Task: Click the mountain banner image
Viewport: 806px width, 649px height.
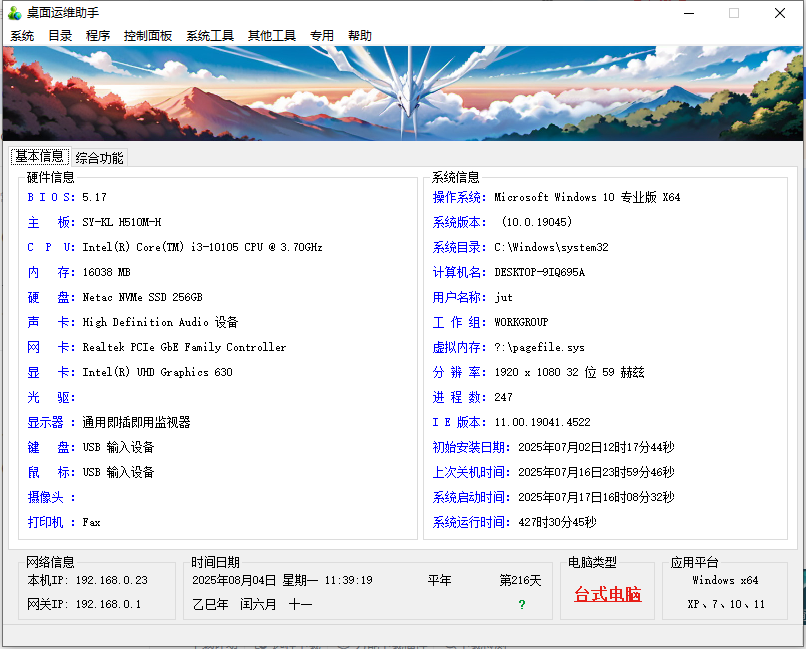Action: pyautogui.click(x=403, y=93)
